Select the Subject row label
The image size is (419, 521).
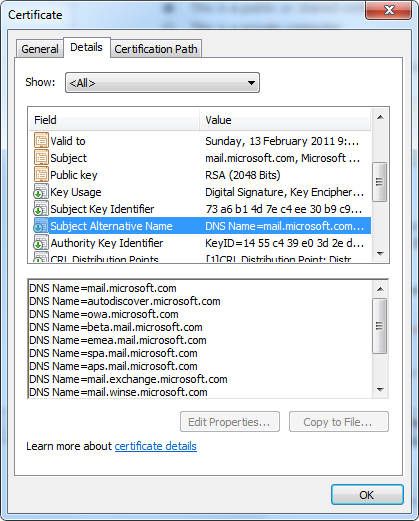point(68,158)
